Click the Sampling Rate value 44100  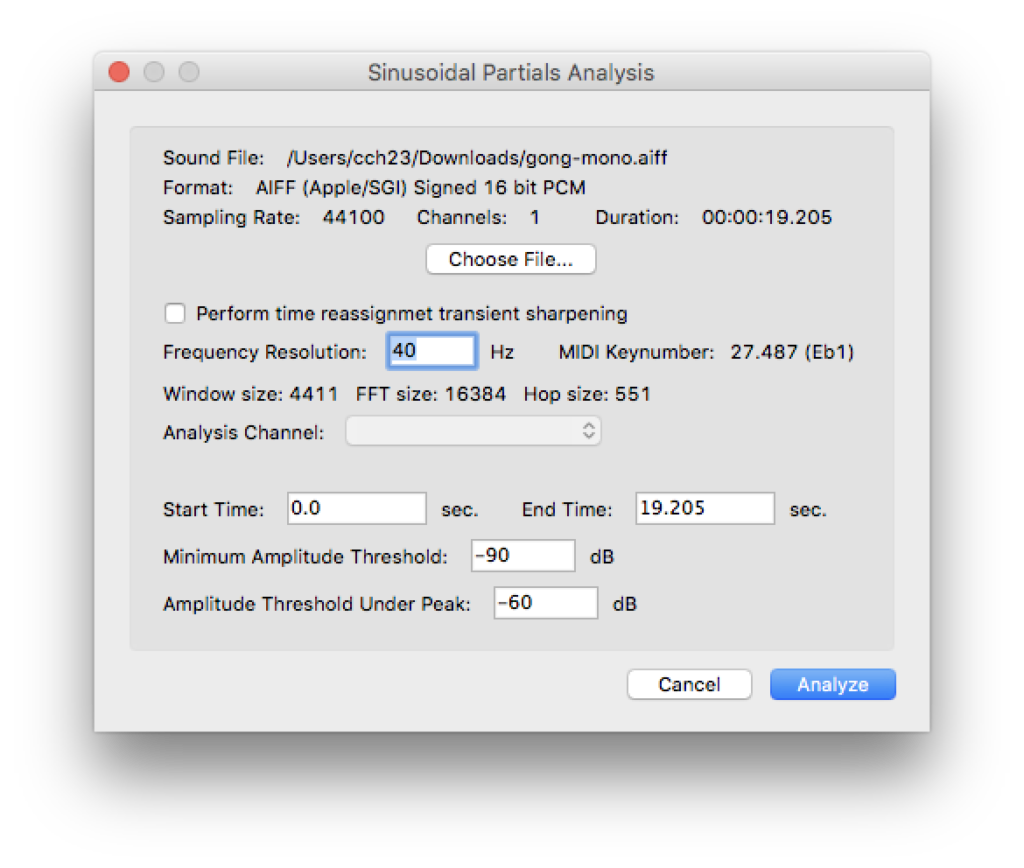[353, 217]
